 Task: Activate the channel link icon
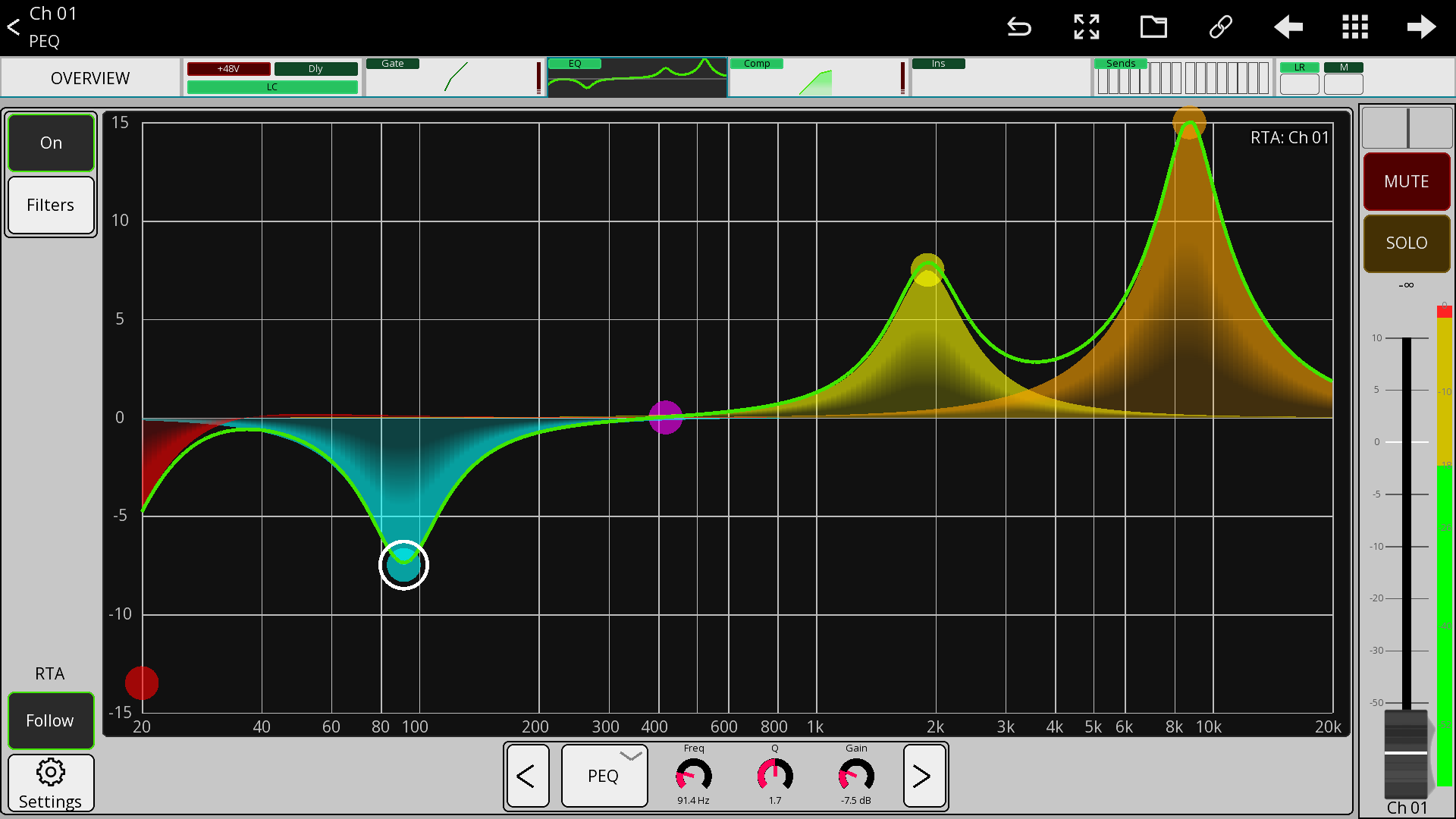[1220, 27]
